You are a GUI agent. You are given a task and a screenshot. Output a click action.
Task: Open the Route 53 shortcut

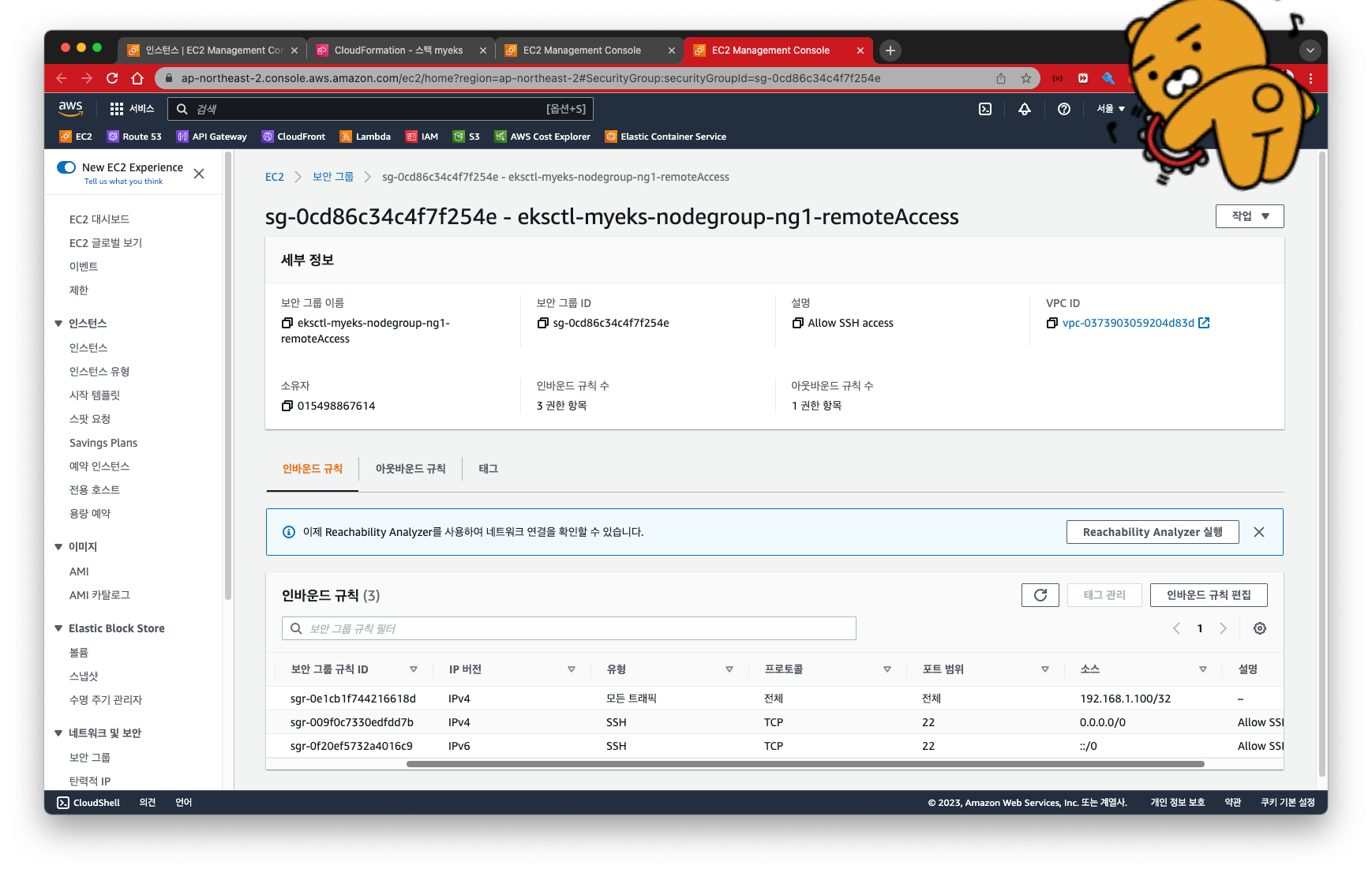tap(134, 137)
